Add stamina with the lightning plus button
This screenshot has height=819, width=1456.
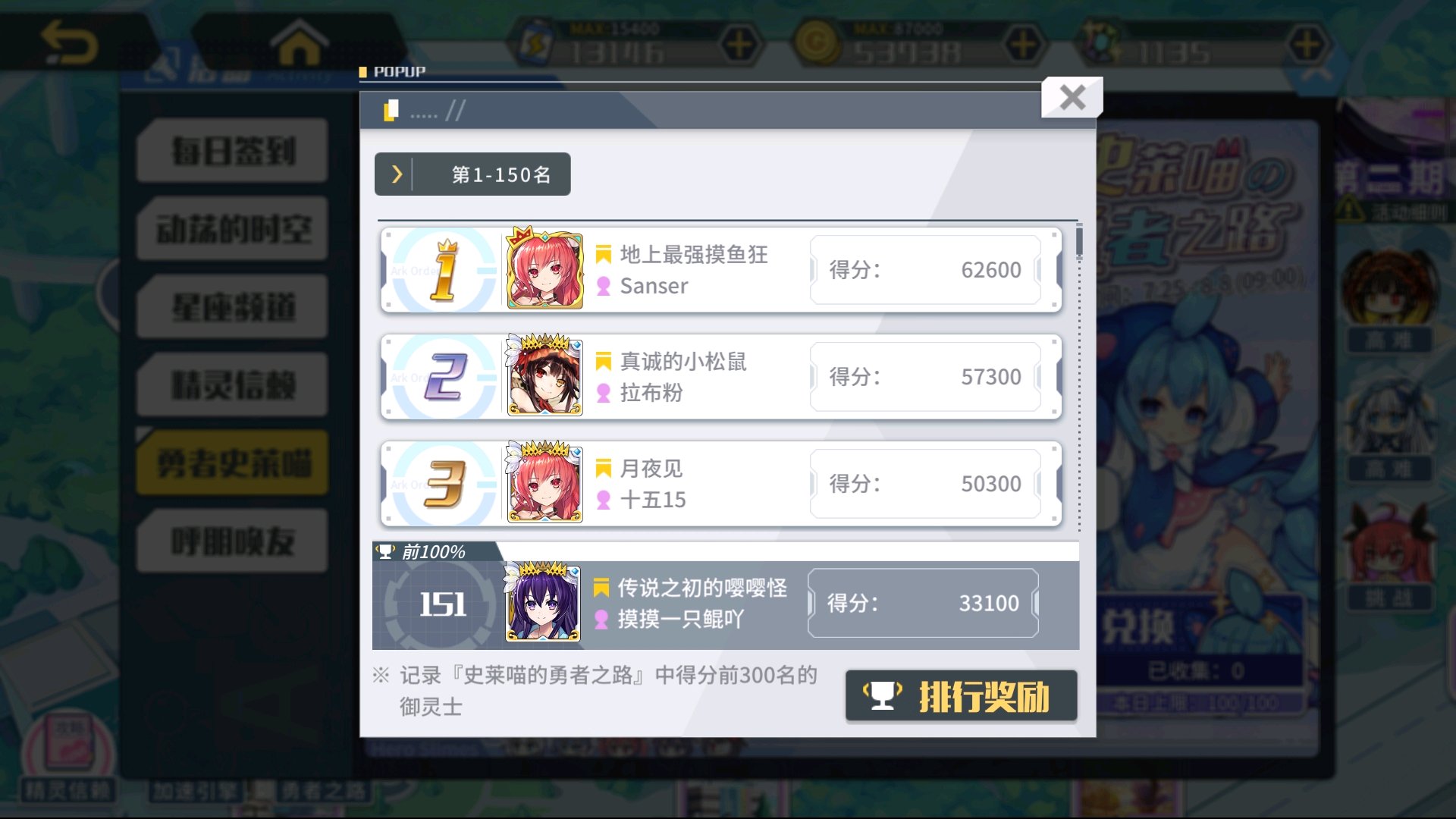(x=739, y=44)
